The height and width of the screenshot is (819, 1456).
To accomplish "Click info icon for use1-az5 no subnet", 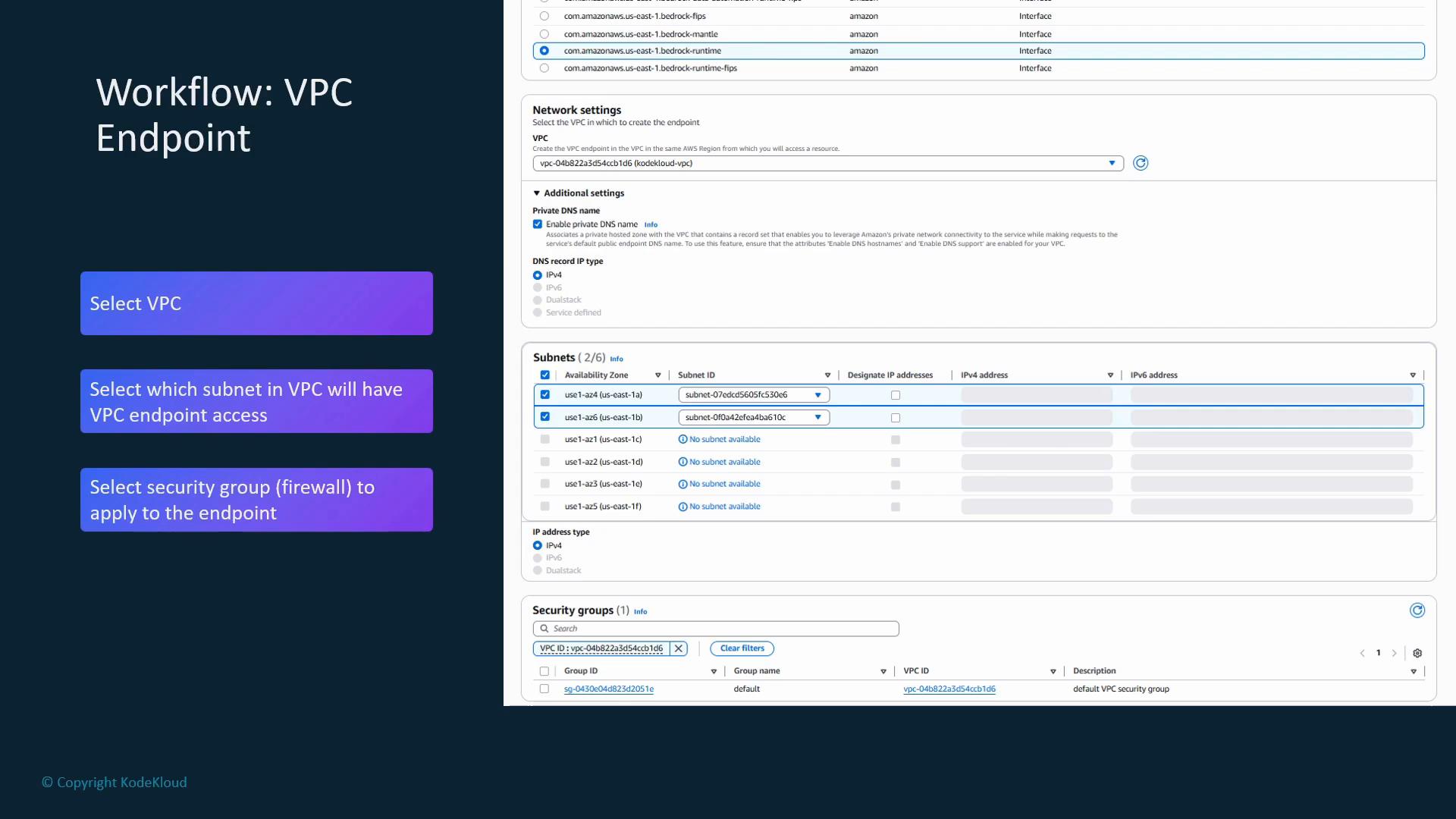I will click(x=682, y=507).
